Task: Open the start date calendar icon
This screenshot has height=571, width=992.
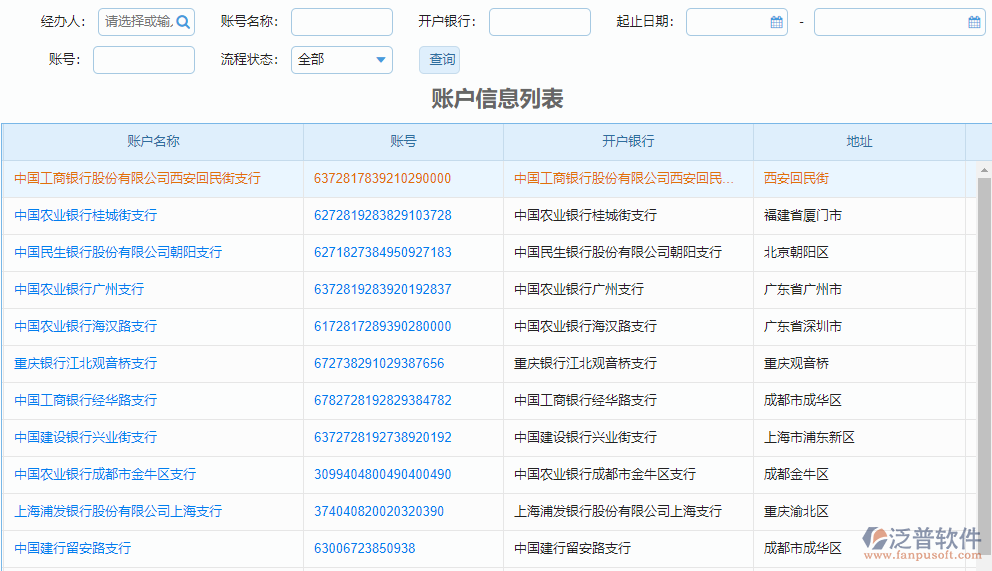Action: [x=776, y=22]
